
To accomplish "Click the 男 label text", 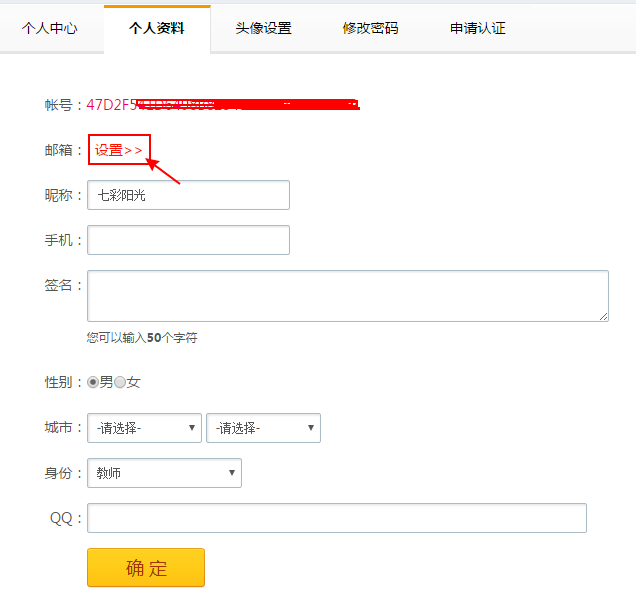I will coord(106,382).
